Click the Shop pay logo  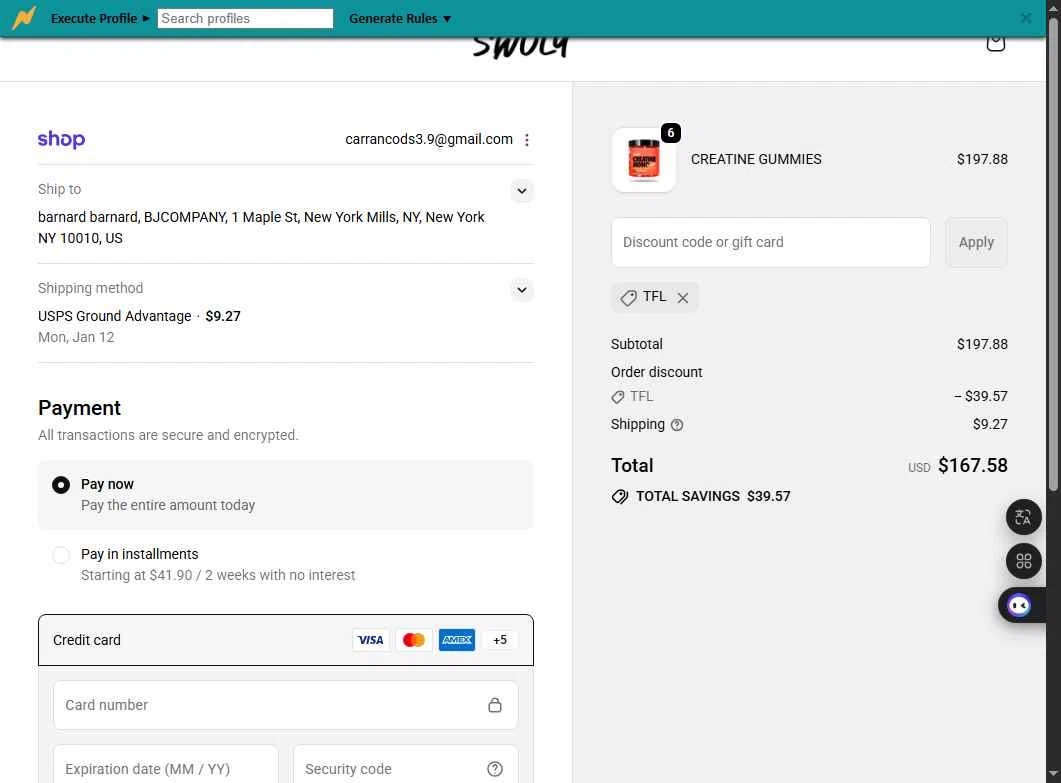(x=62, y=139)
